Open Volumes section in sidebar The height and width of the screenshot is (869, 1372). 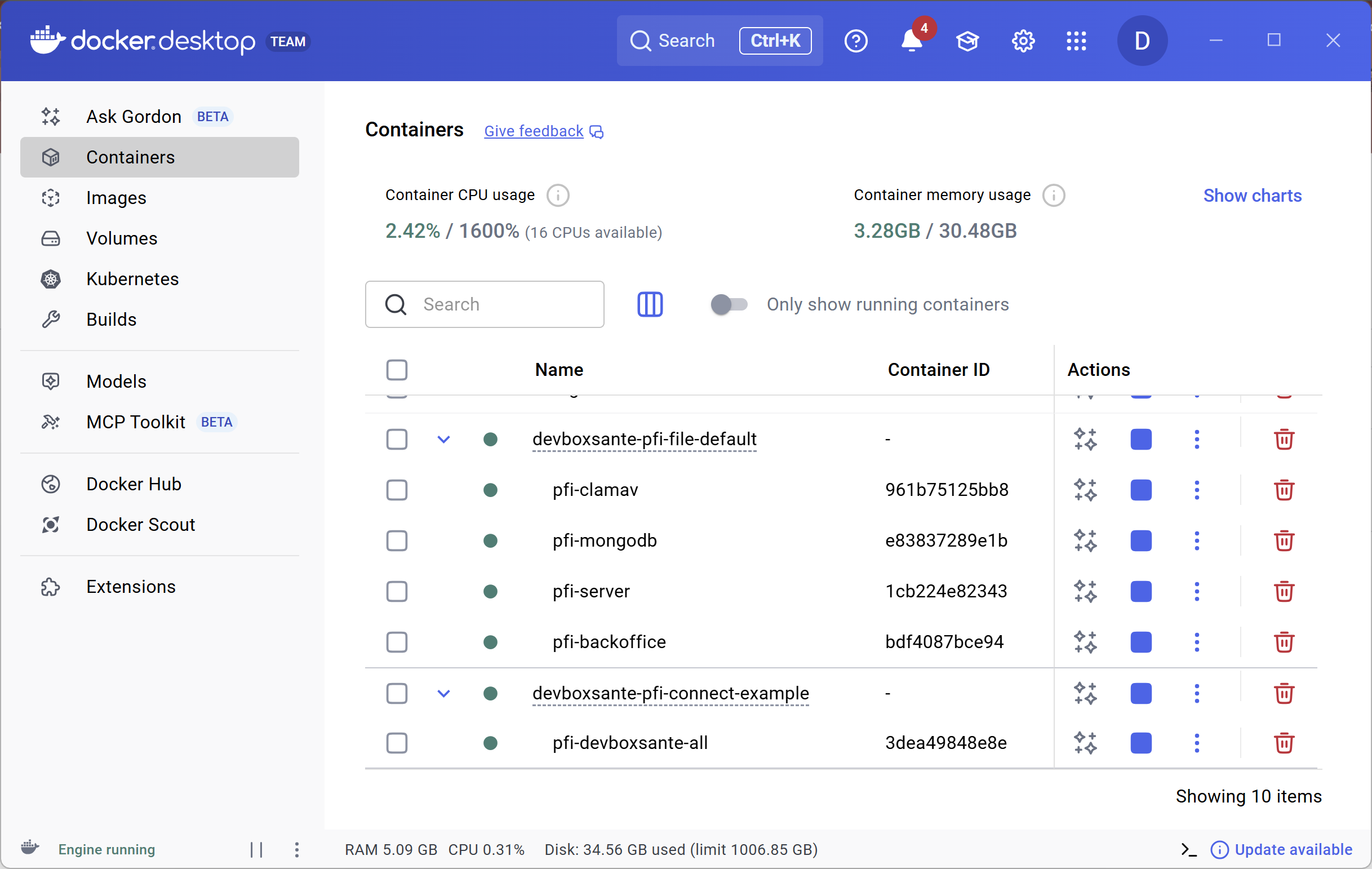click(x=121, y=238)
